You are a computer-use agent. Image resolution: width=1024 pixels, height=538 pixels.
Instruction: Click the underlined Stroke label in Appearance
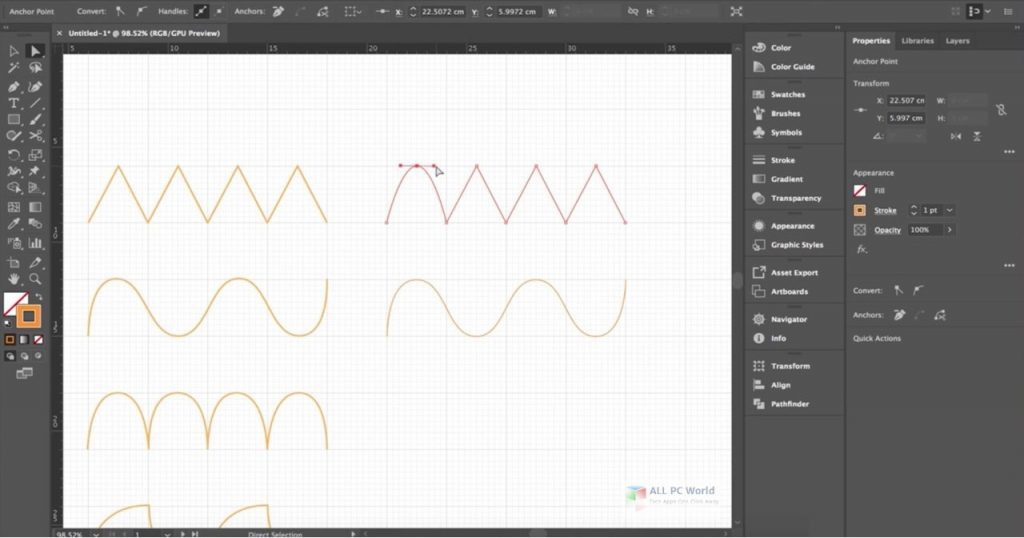(x=885, y=211)
